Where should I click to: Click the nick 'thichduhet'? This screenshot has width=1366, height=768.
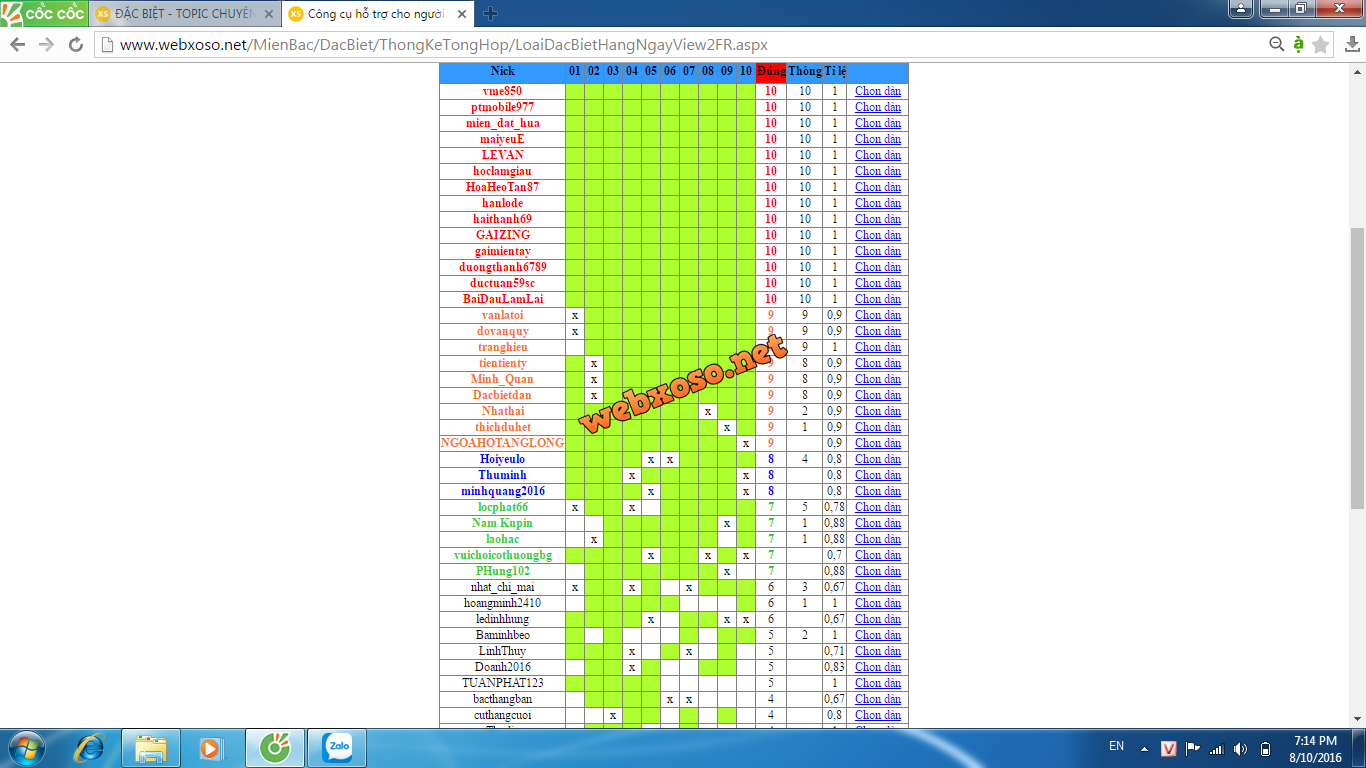(x=502, y=427)
